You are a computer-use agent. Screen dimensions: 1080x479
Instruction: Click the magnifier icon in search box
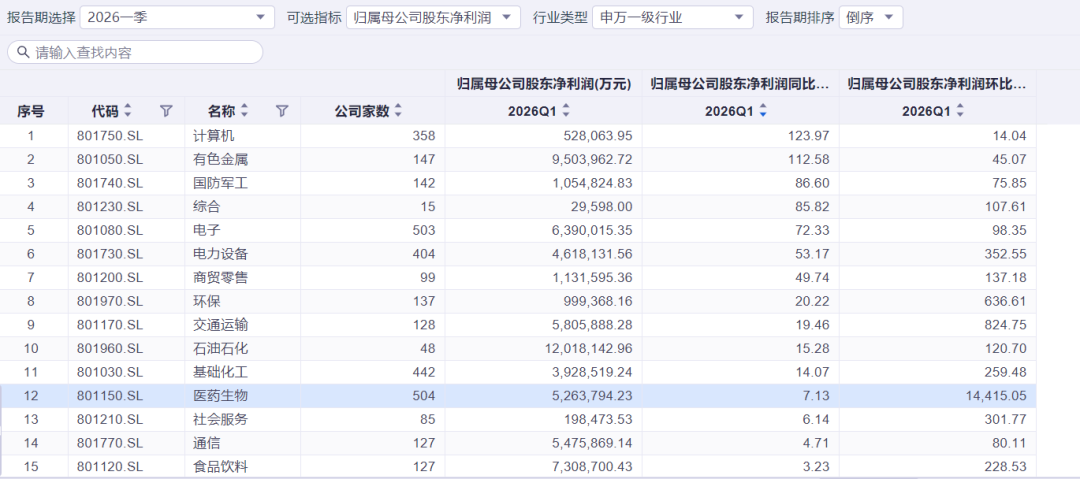pos(23,52)
